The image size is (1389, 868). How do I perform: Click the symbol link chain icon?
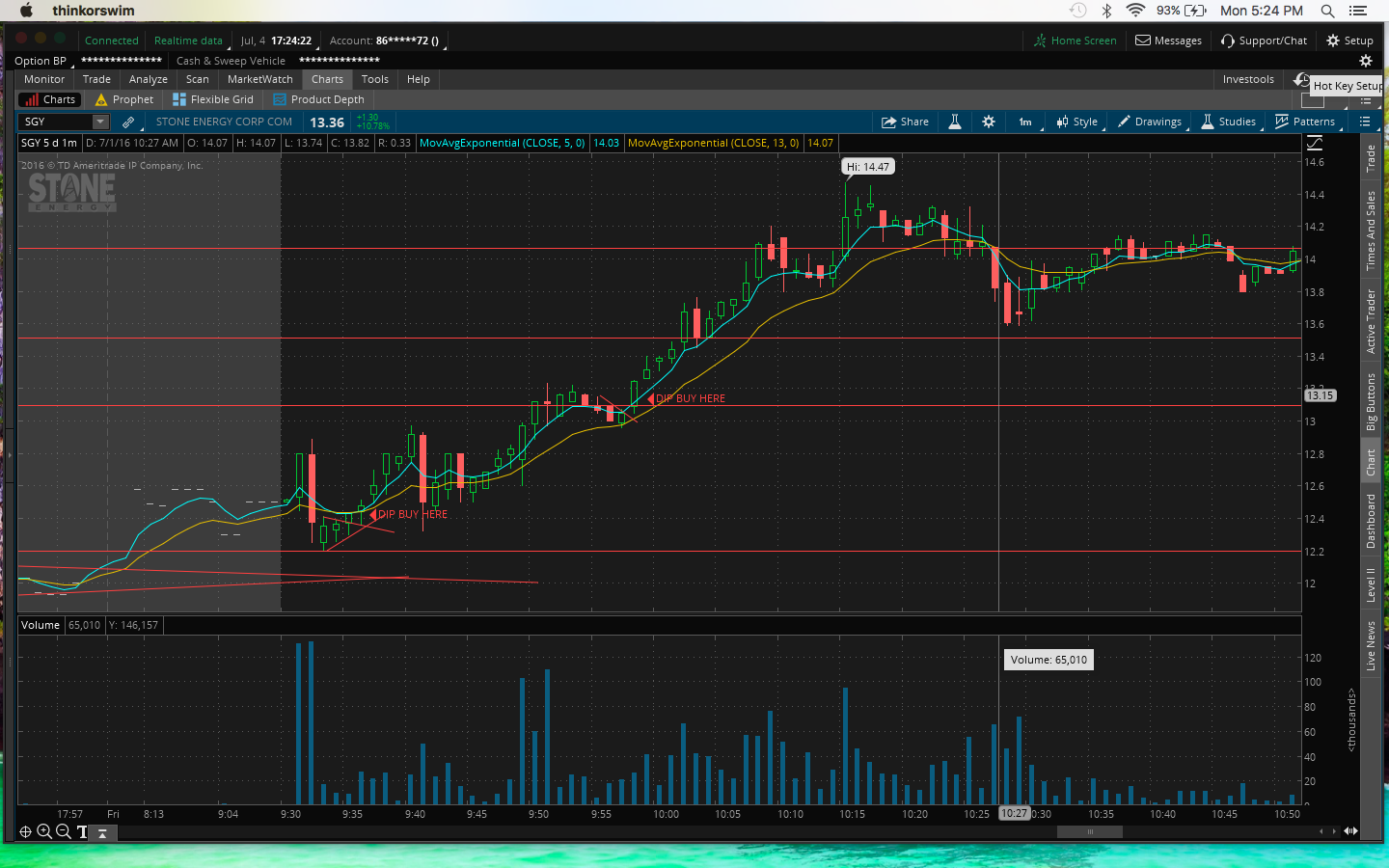(x=128, y=122)
